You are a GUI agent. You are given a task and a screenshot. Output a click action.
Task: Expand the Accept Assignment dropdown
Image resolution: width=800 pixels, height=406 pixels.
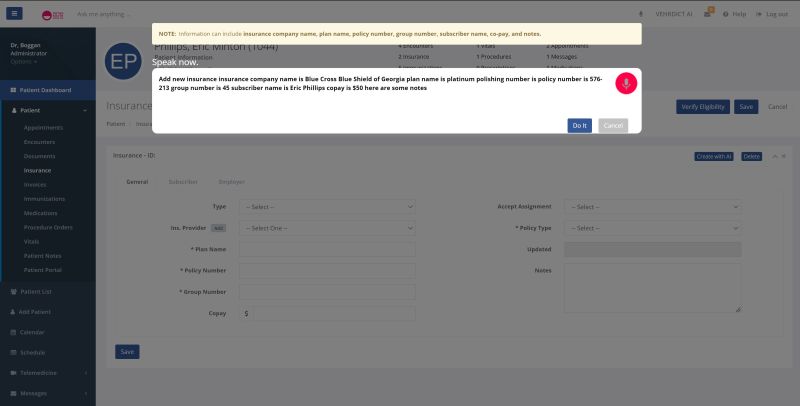point(652,207)
